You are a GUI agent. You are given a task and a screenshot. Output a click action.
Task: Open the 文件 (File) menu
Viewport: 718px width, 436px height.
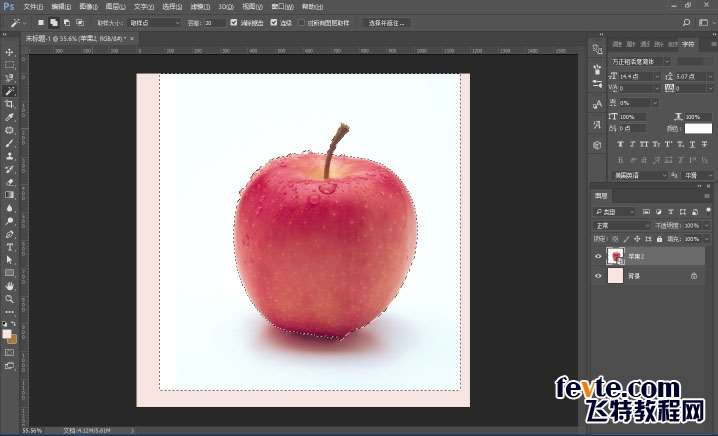[33, 7]
